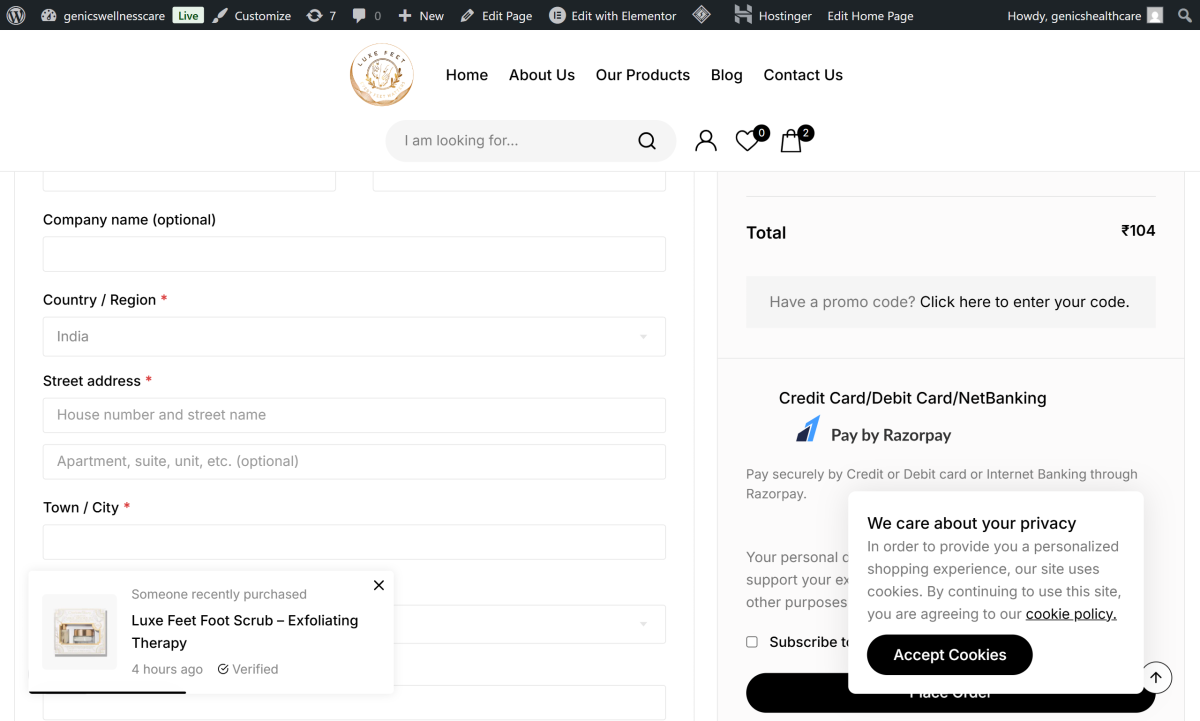
Task: Expand the Country / Region dropdown
Action: click(x=354, y=337)
